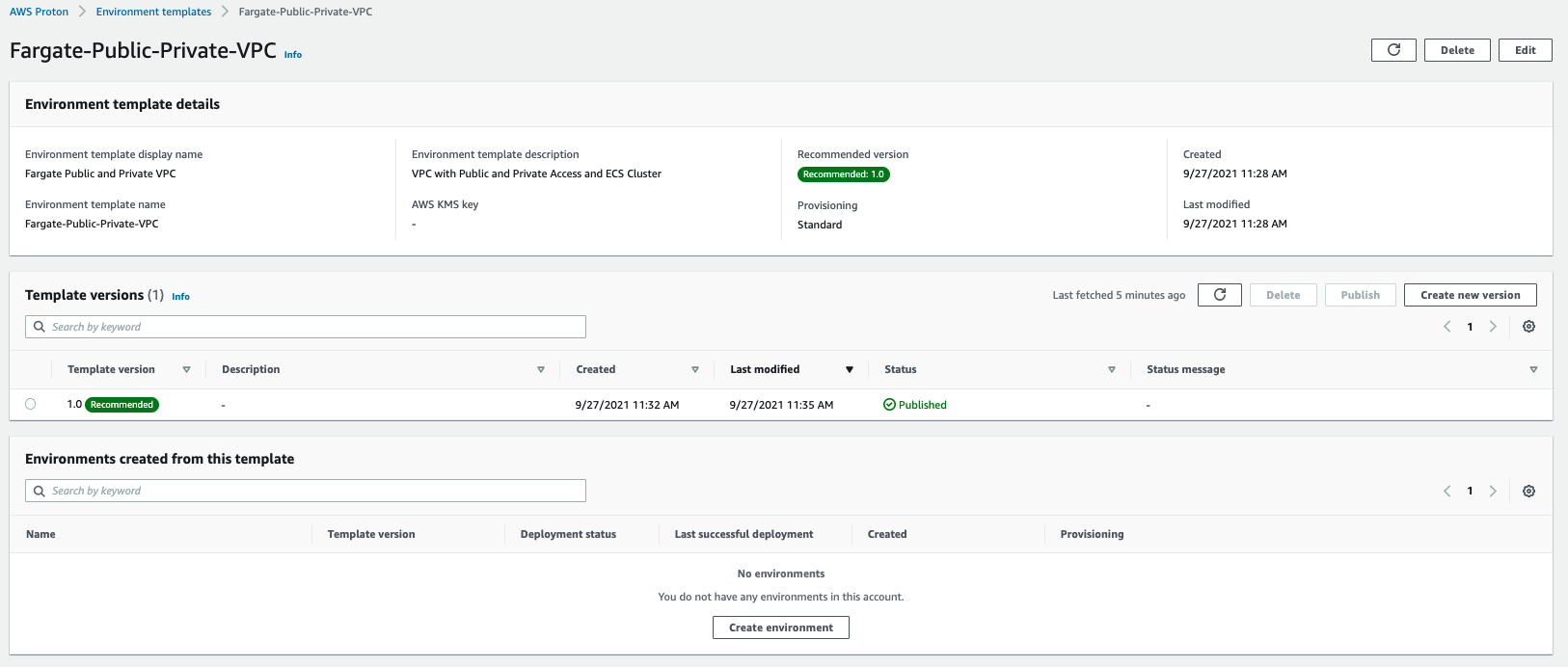Go to previous page of template versions
1568x667 pixels.
(x=1446, y=327)
